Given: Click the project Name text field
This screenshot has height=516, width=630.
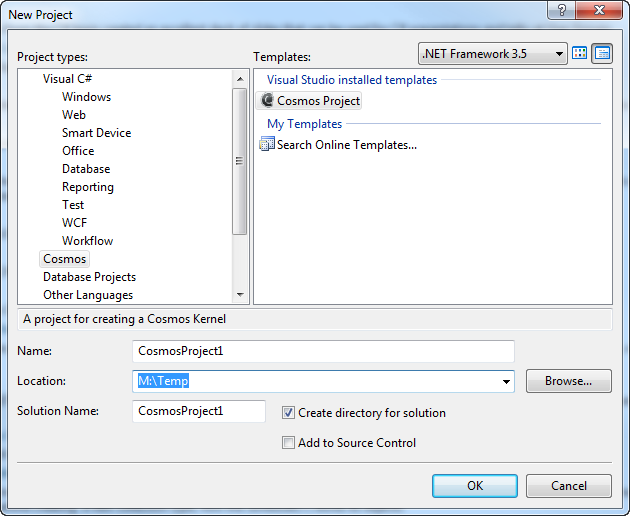Looking at the screenshot, I should coord(323,351).
